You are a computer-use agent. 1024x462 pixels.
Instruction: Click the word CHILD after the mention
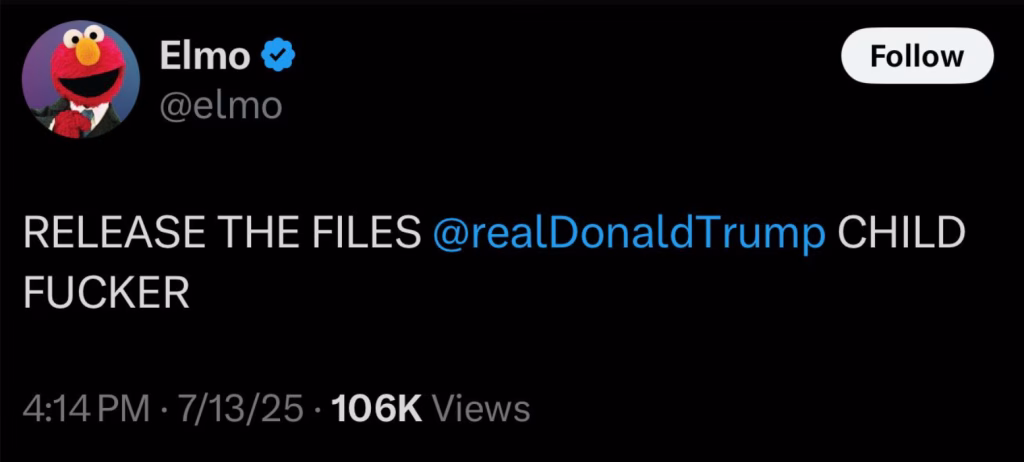pyautogui.click(x=901, y=233)
